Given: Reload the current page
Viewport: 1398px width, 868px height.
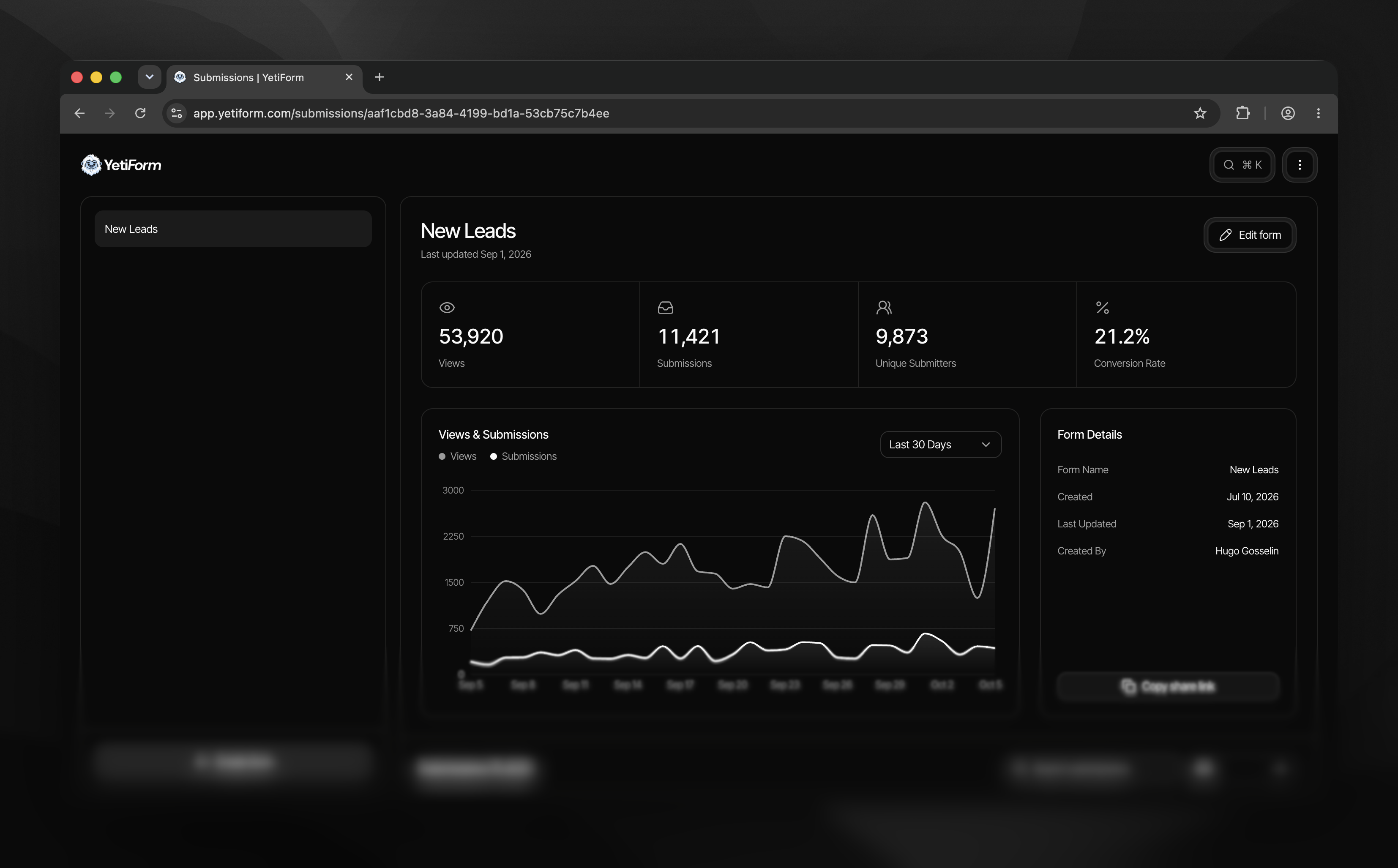Looking at the screenshot, I should (x=140, y=113).
